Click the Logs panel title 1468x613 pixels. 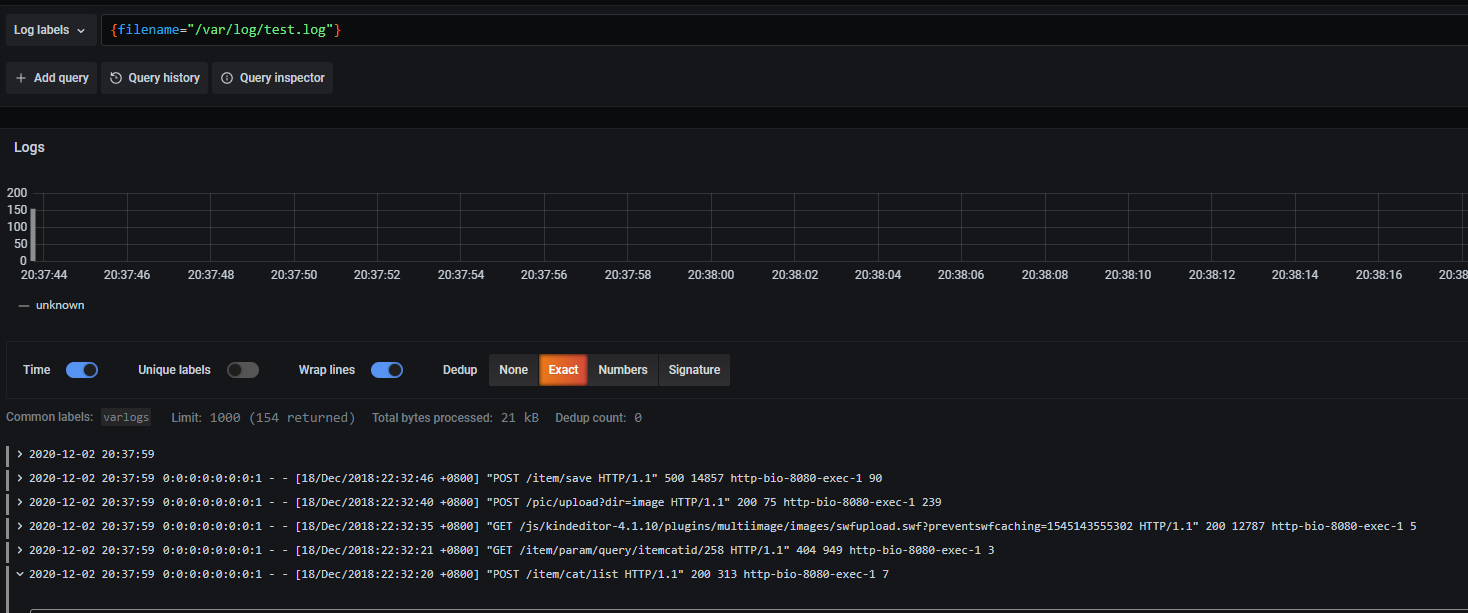[x=29, y=147]
